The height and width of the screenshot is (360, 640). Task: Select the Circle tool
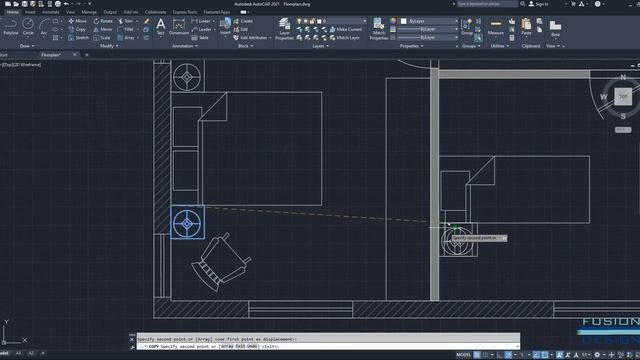[x=28, y=27]
